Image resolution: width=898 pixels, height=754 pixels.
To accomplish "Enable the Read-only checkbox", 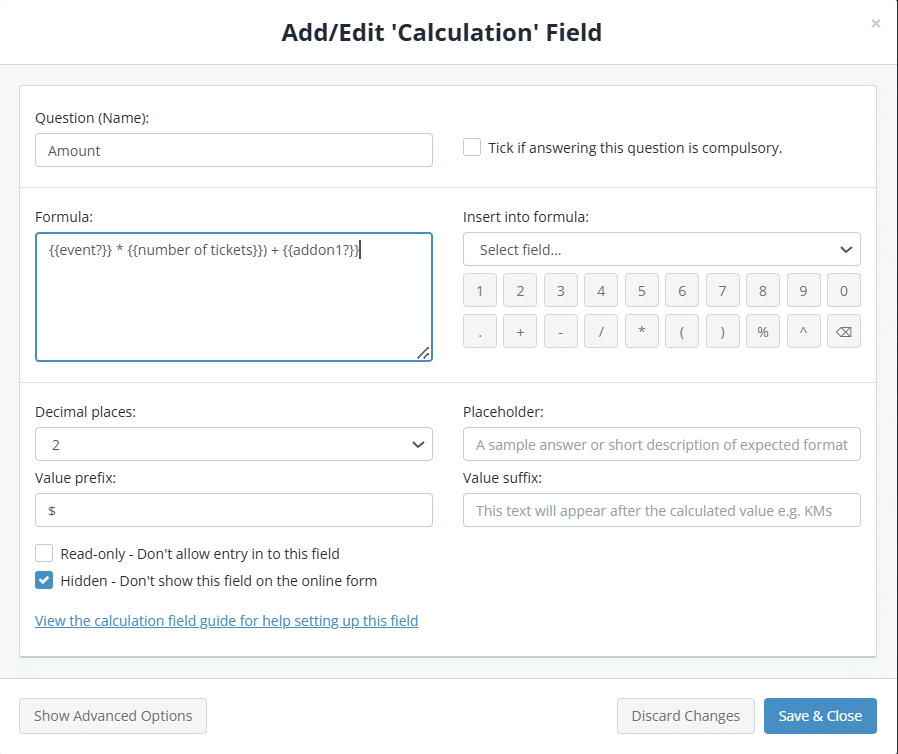I will pyautogui.click(x=44, y=553).
